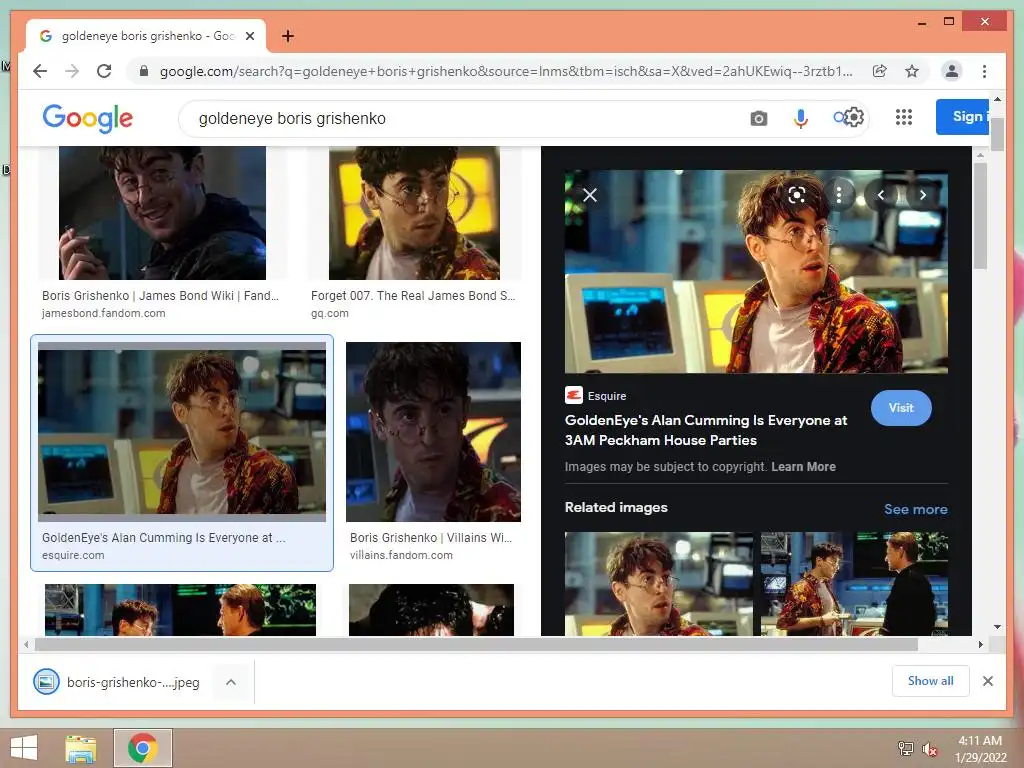Open Google Lens on preview image
Screen dimensions: 1024x768
point(797,195)
